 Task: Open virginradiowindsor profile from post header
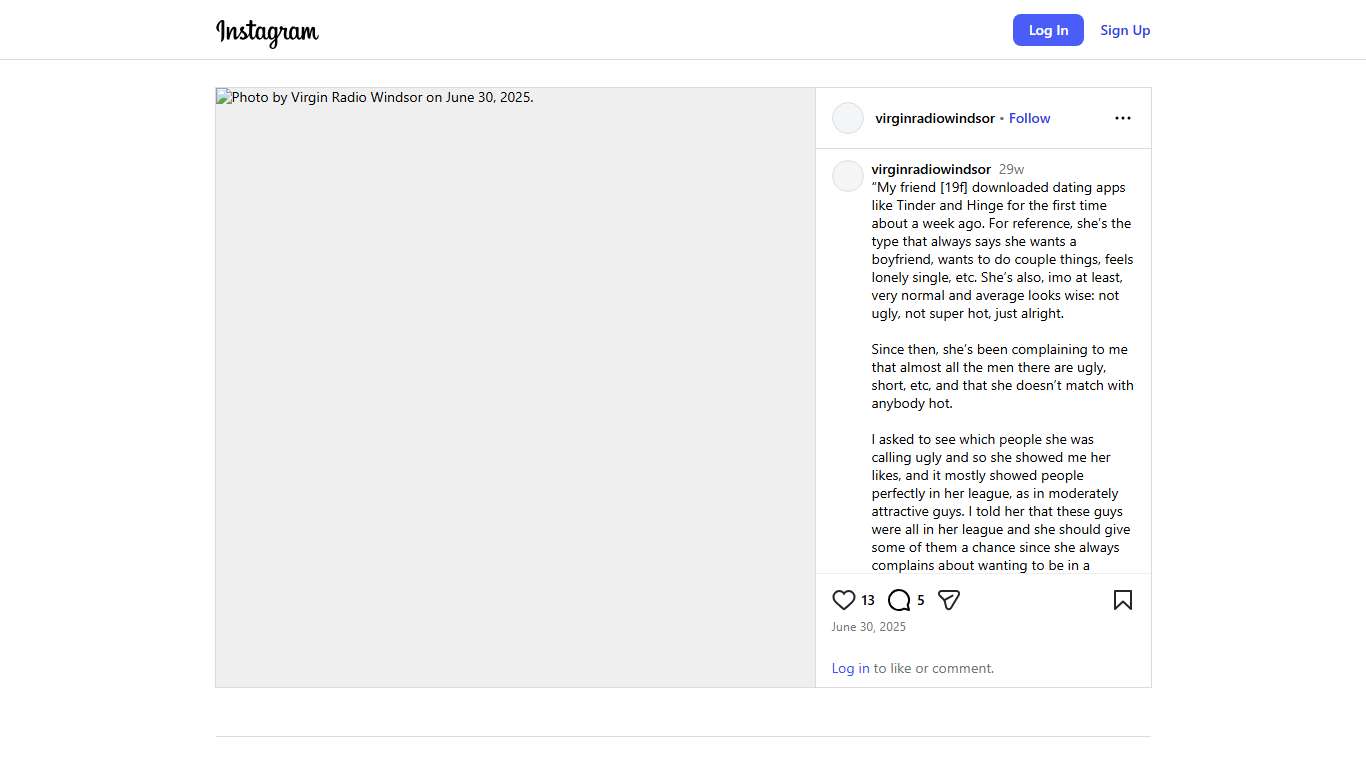pyautogui.click(x=935, y=118)
